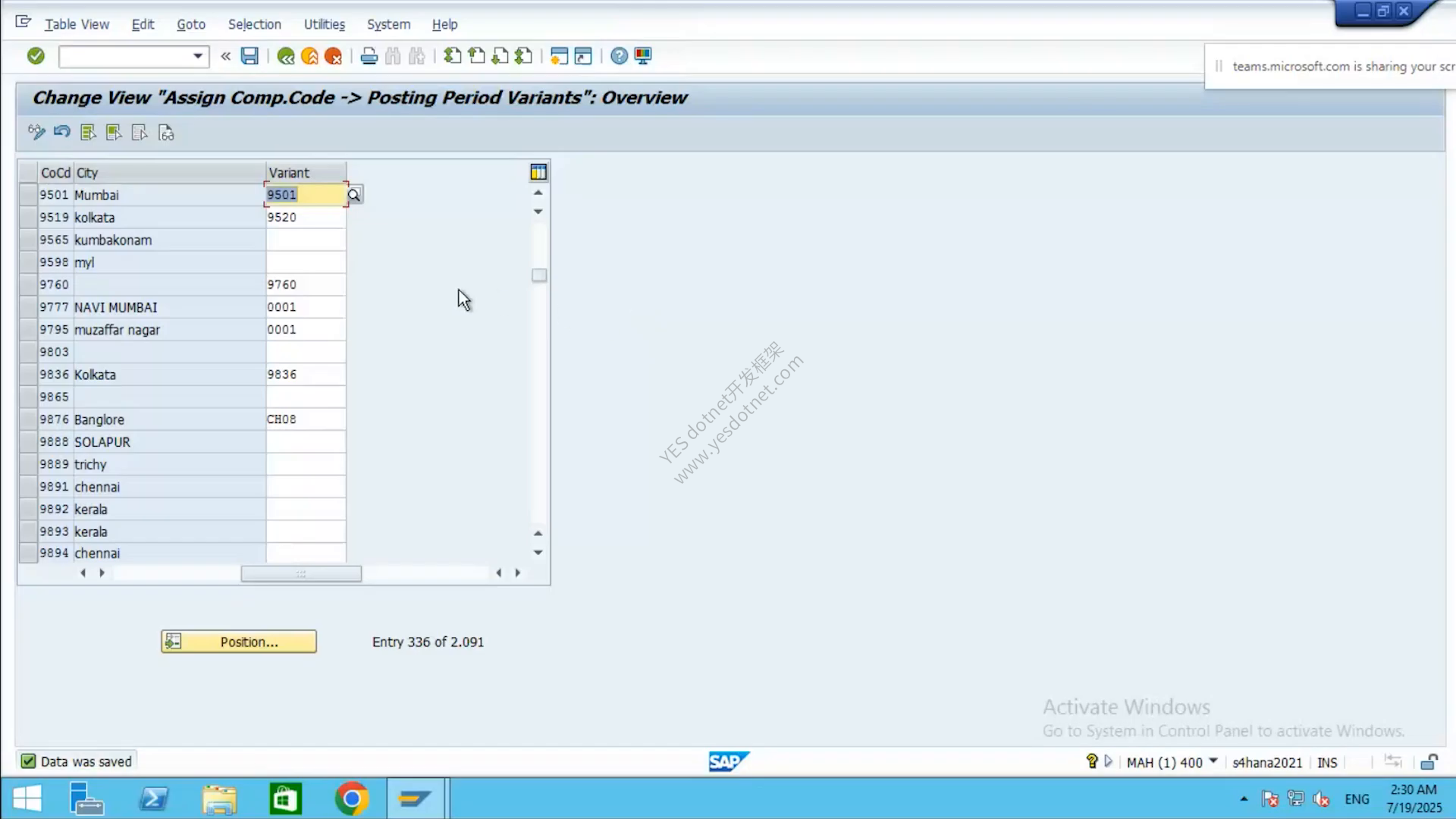This screenshot has width=1456, height=819.
Task: Click the green Enter checkmark icon
Action: point(36,56)
